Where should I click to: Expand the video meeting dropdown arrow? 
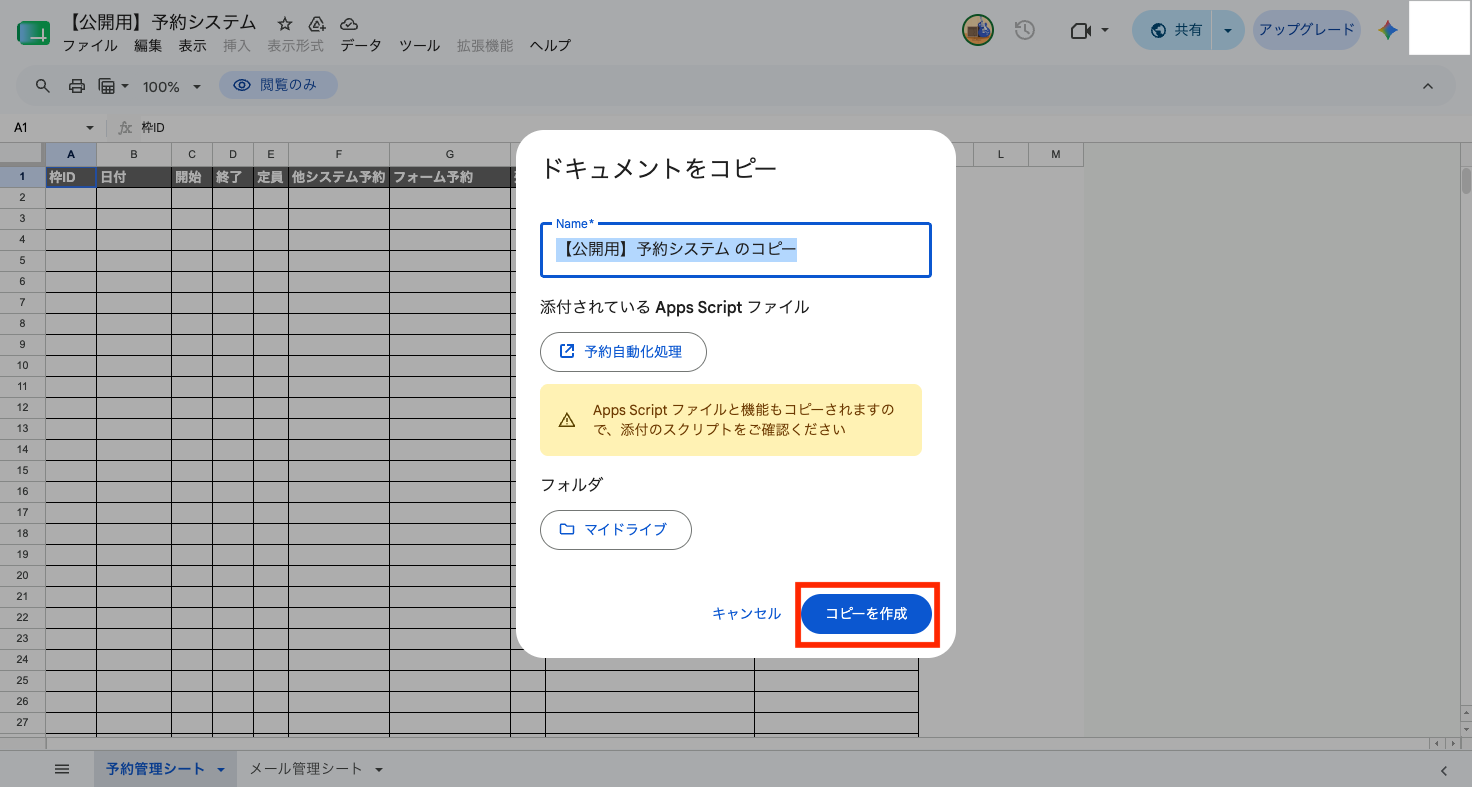(1105, 30)
